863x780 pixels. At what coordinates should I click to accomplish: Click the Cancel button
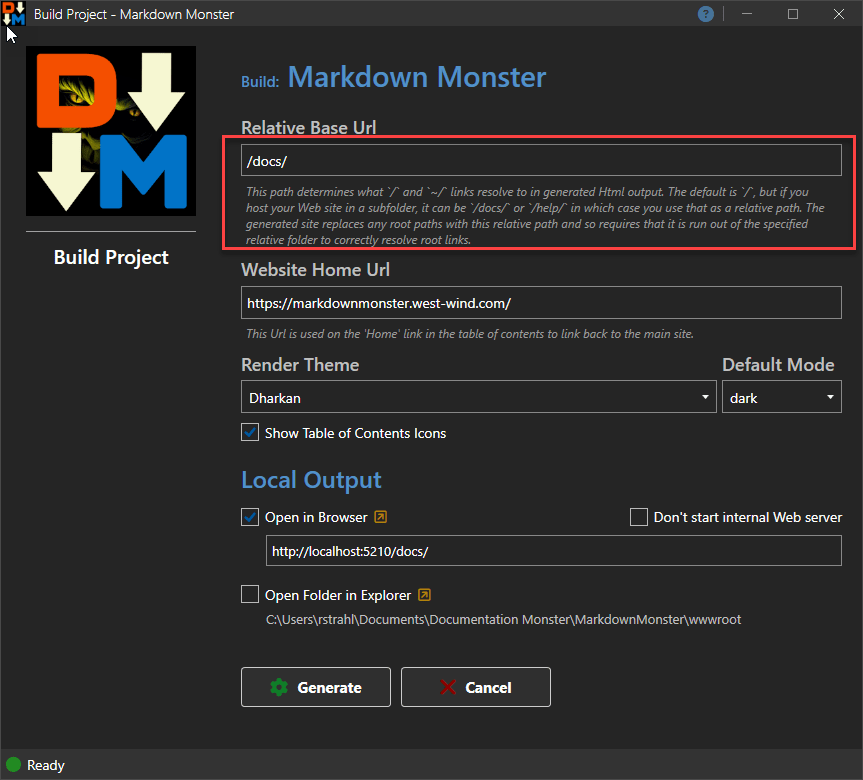[x=475, y=687]
